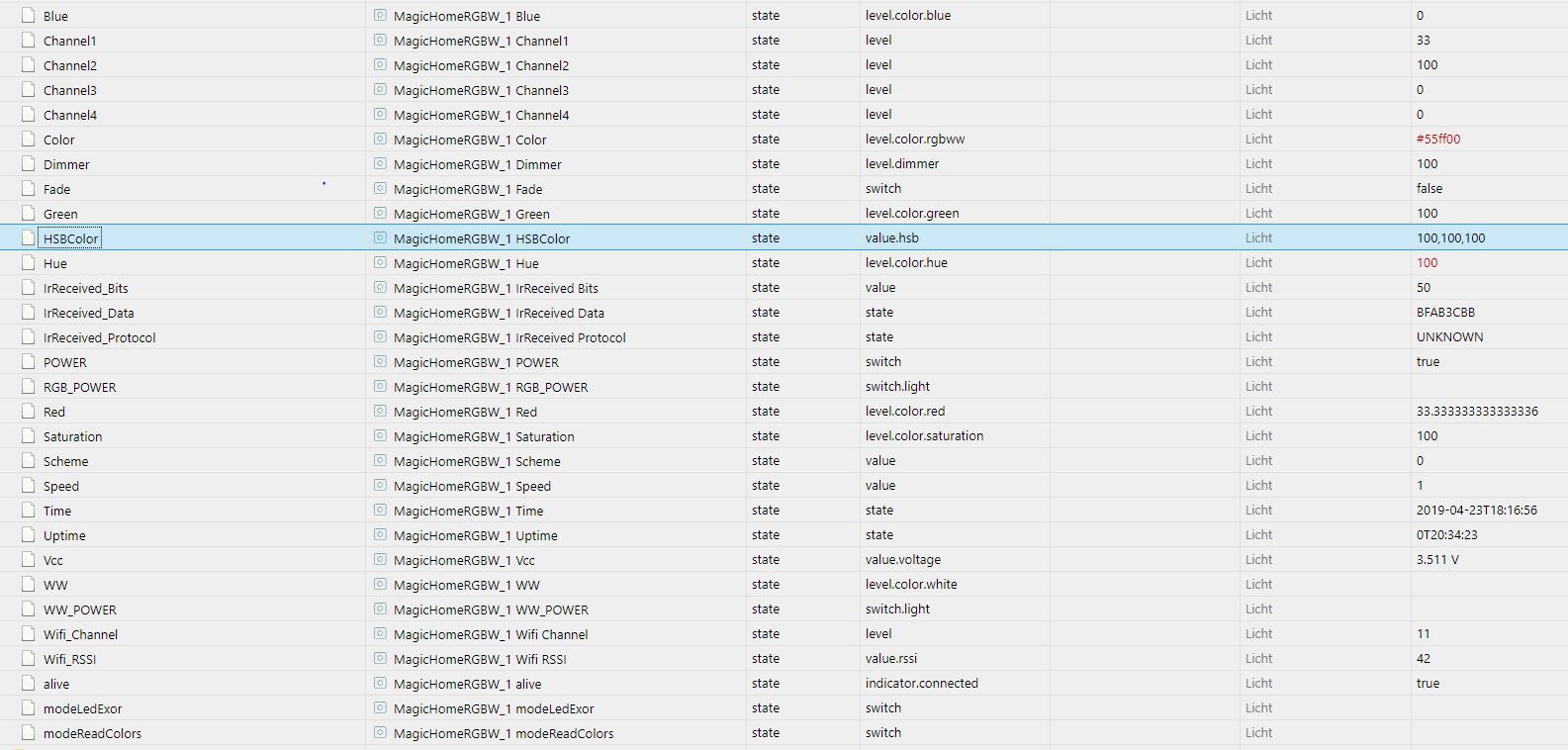Image resolution: width=1568 pixels, height=750 pixels.
Task: Click the HSBColor value 100,100,100
Action: (x=1451, y=238)
